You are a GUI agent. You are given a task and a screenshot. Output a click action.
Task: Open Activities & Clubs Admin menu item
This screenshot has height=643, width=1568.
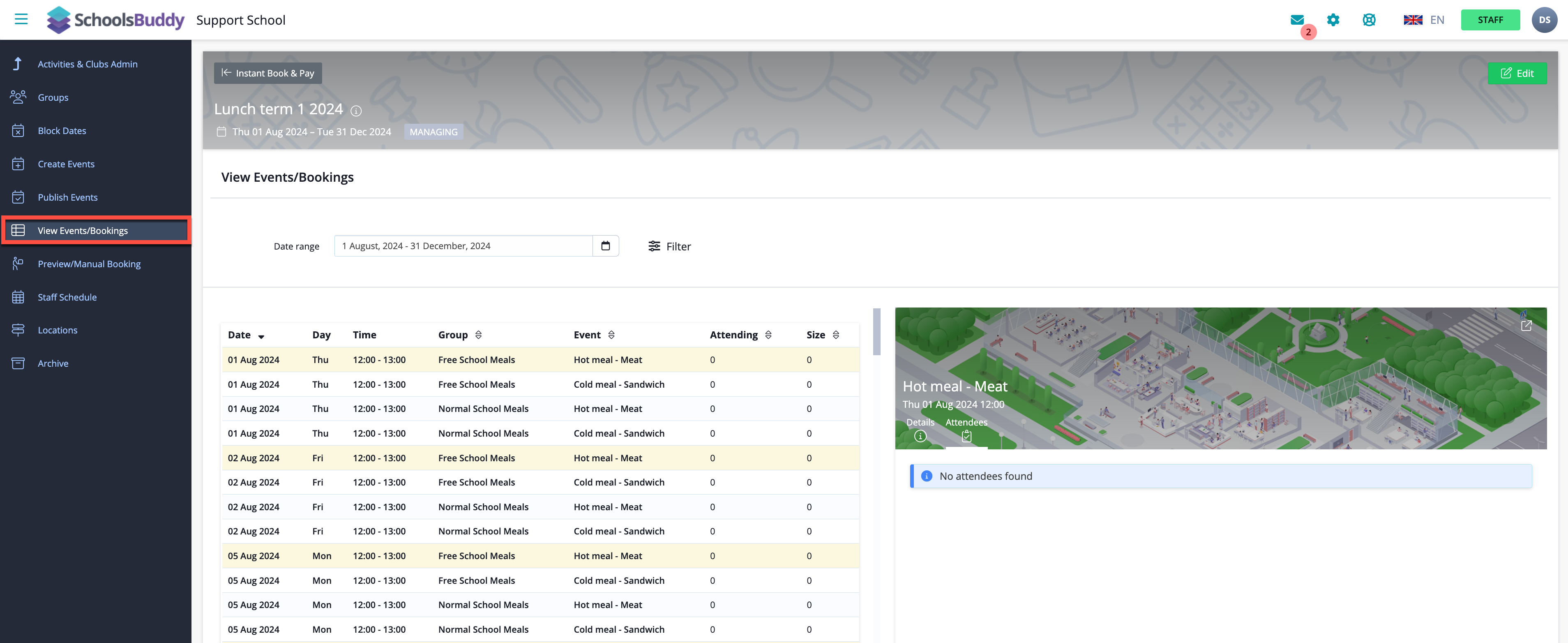[x=88, y=64]
